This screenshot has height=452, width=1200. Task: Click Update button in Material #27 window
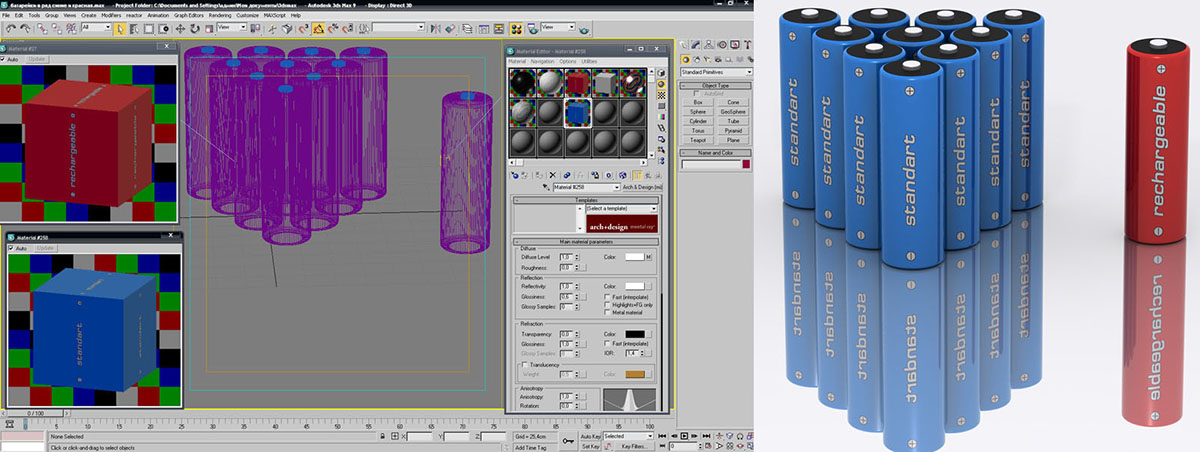click(x=37, y=59)
